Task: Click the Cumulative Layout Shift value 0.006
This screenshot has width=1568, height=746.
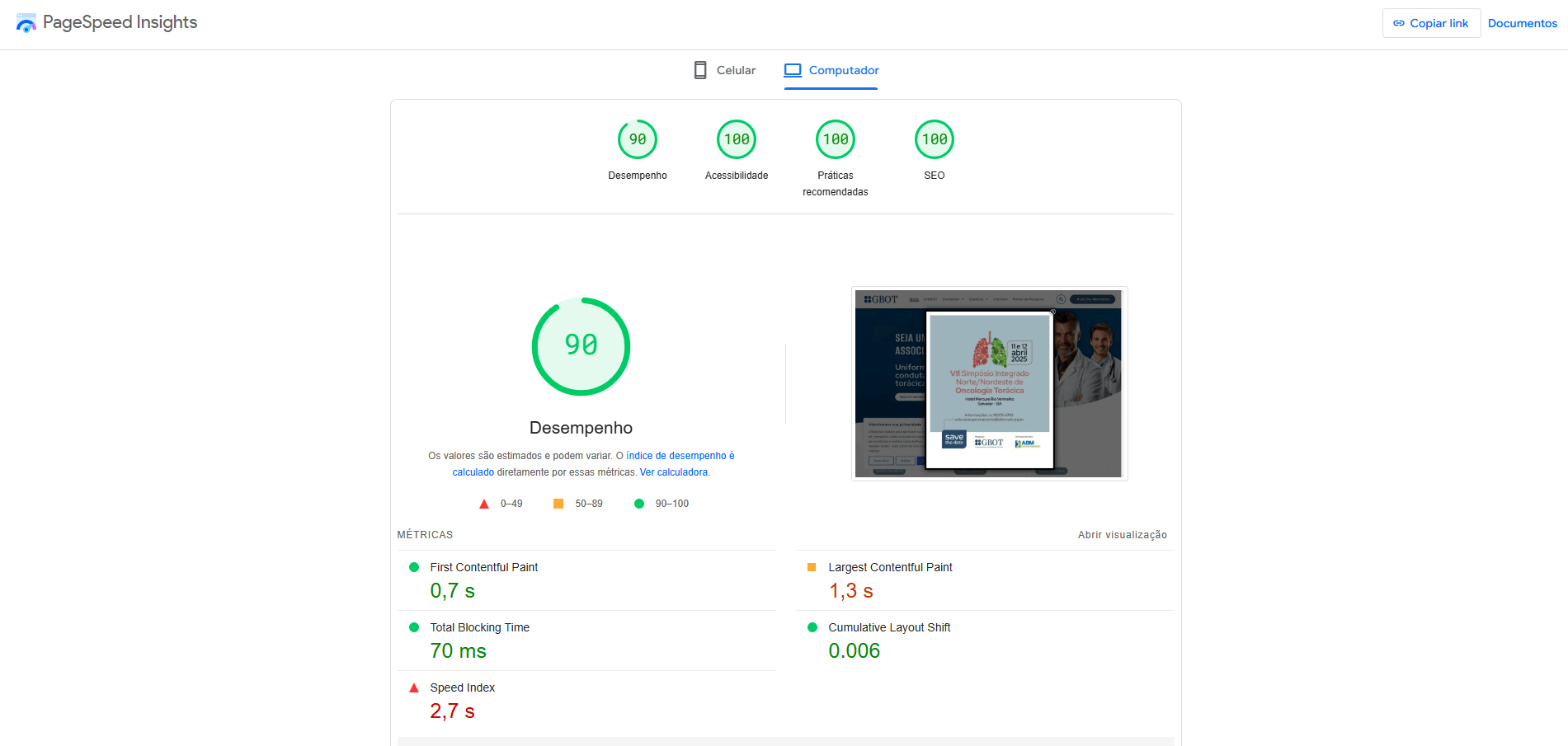Action: (854, 650)
